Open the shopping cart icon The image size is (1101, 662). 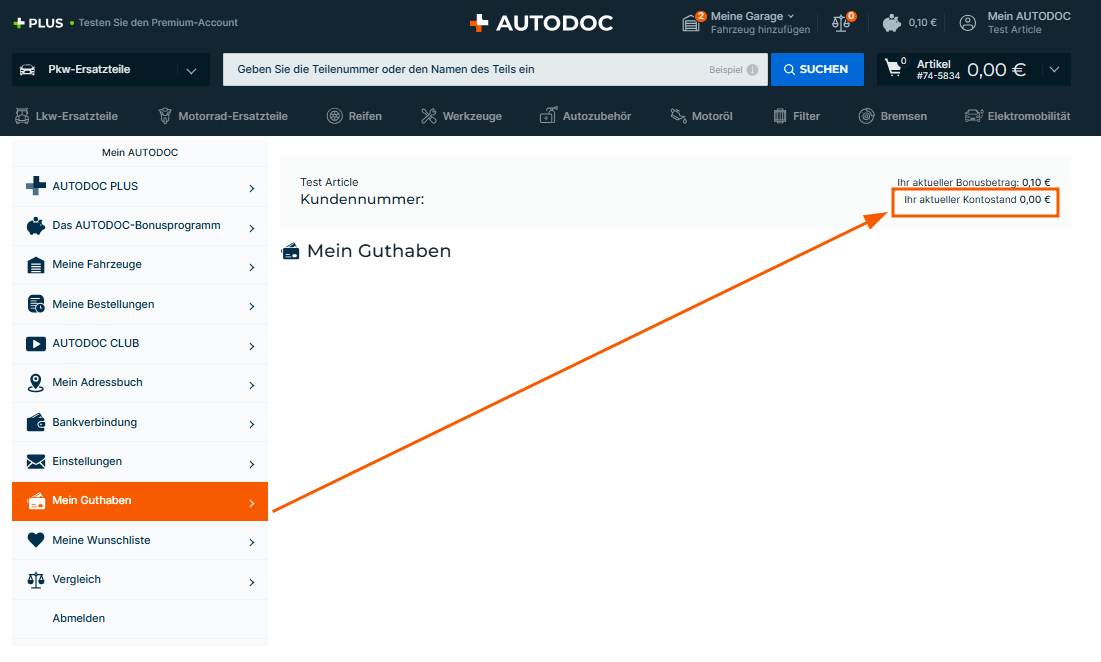[x=894, y=69]
